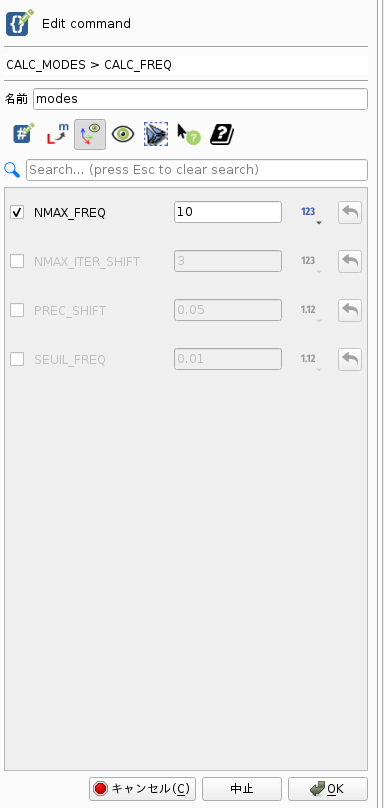Enable the NMAX_ITER_SHIFT checkbox
This screenshot has height=808, width=384.
[x=17, y=261]
